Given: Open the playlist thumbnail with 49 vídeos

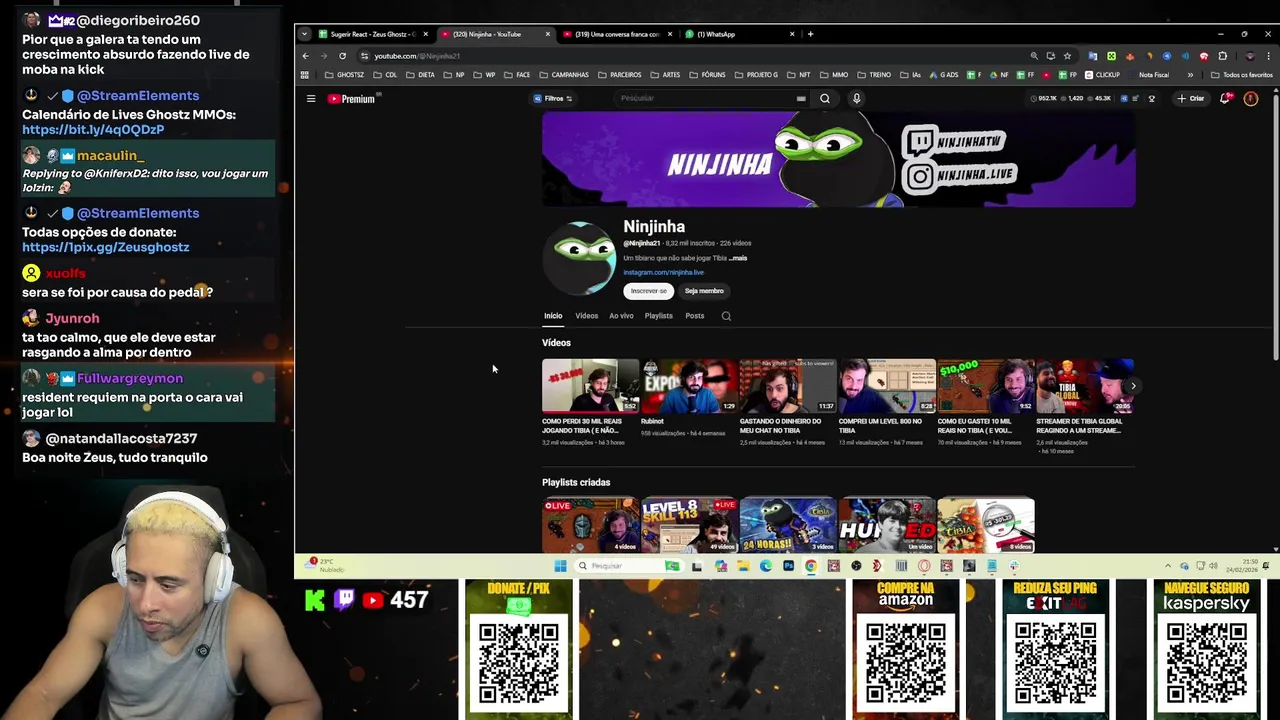Looking at the screenshot, I should tap(689, 525).
